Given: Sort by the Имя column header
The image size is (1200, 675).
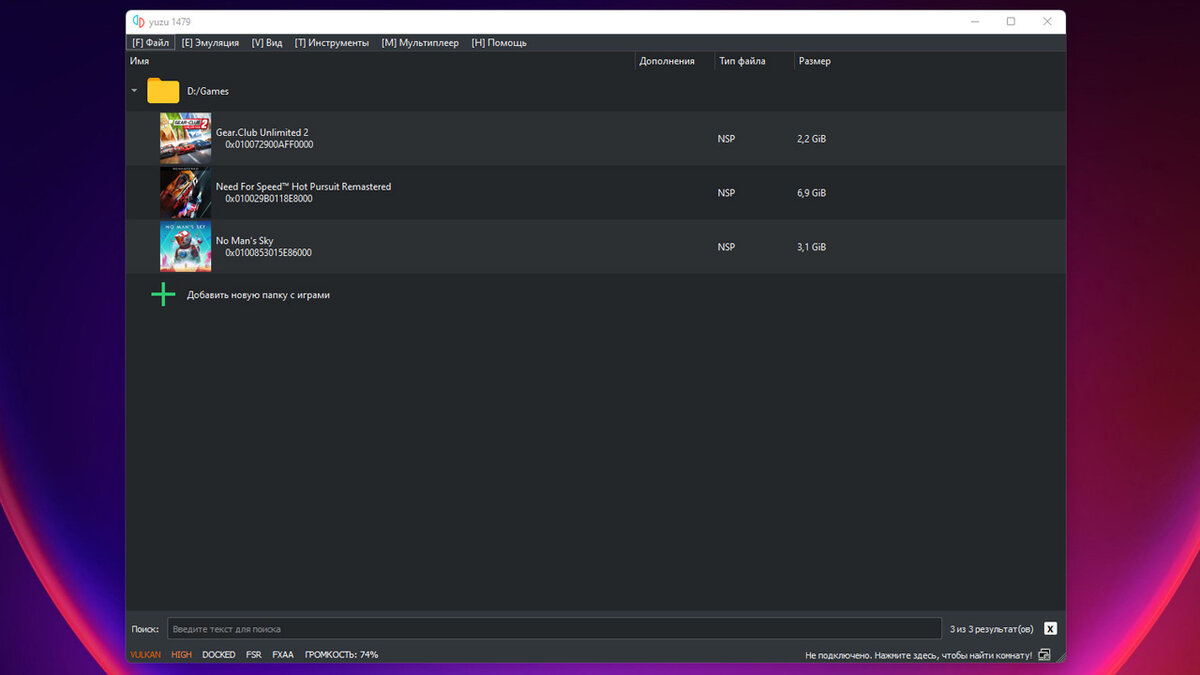Looking at the screenshot, I should 139,61.
